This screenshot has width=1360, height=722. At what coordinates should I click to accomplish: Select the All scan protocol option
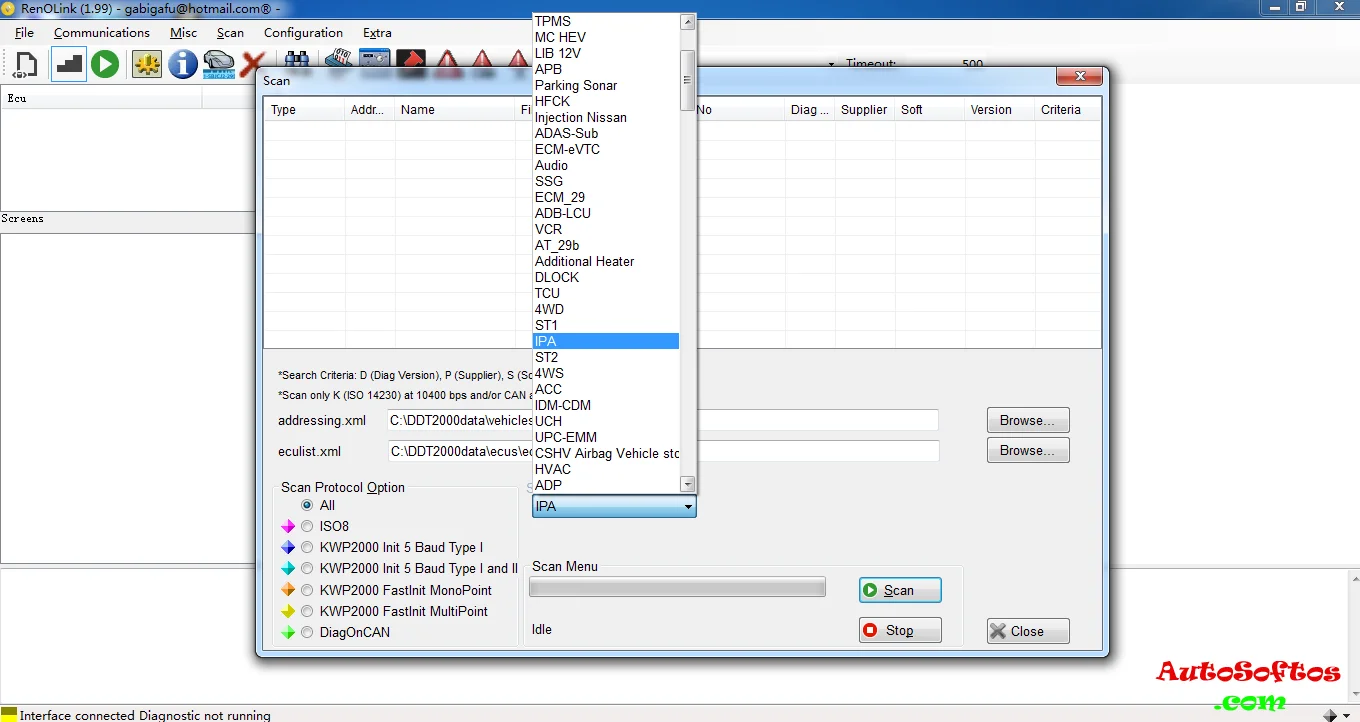tap(307, 506)
